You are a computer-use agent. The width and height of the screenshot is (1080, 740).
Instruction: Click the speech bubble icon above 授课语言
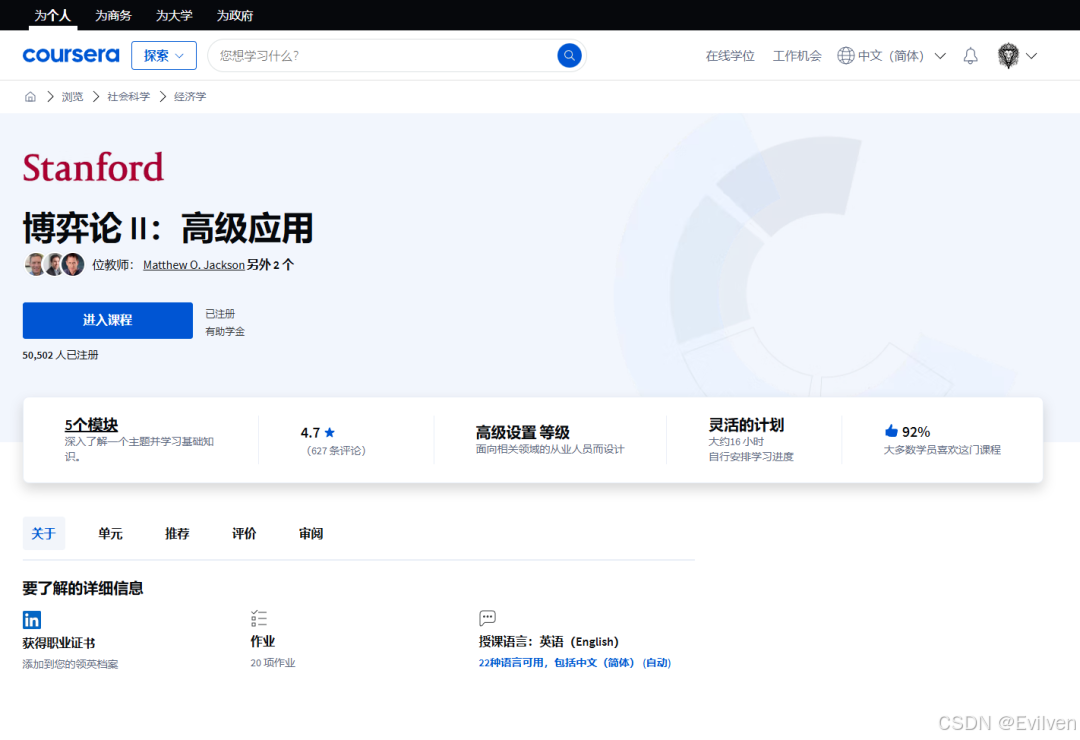tap(487, 617)
